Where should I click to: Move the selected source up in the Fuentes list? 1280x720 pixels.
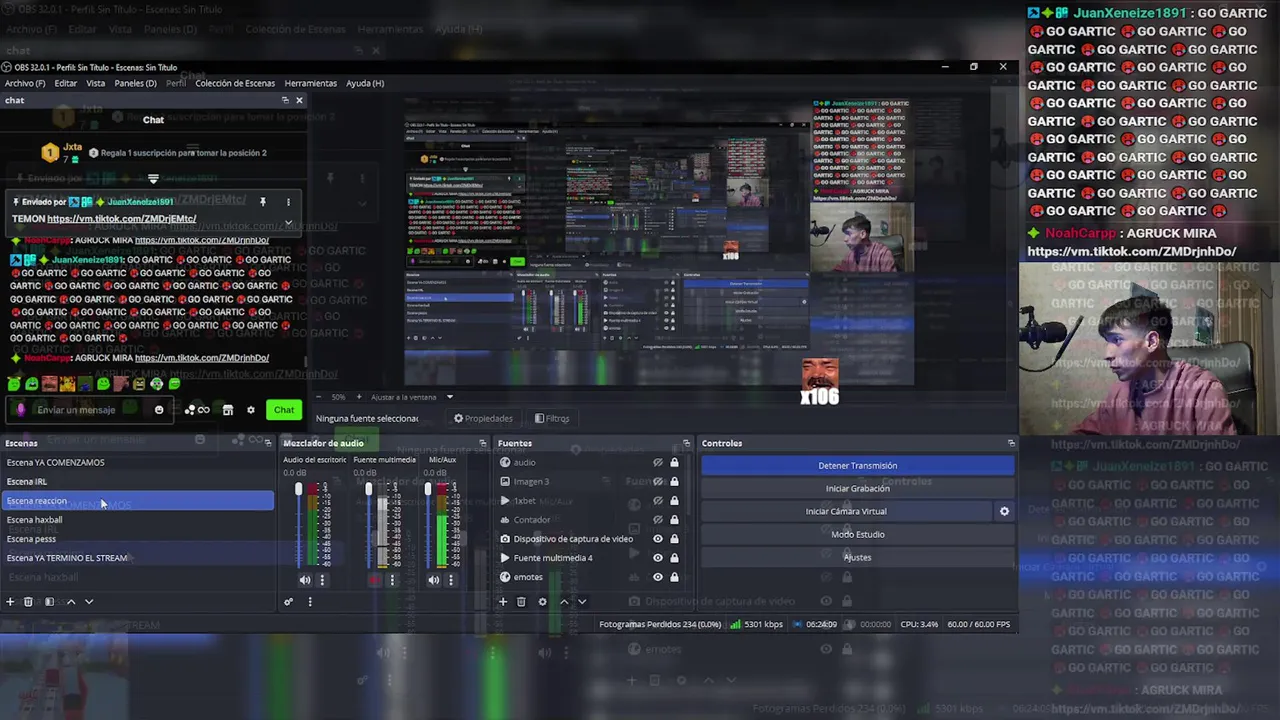pos(564,602)
